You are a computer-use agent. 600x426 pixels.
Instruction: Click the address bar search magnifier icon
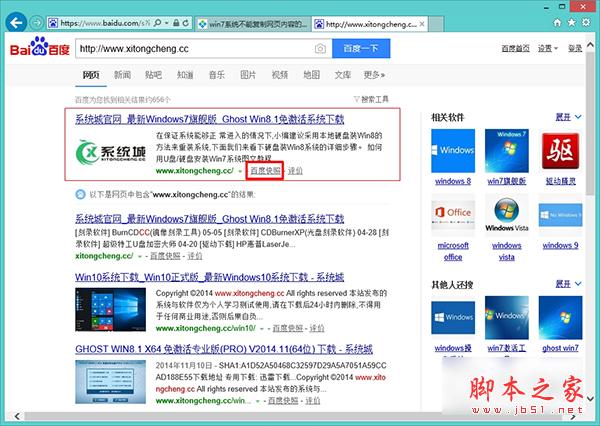157,23
